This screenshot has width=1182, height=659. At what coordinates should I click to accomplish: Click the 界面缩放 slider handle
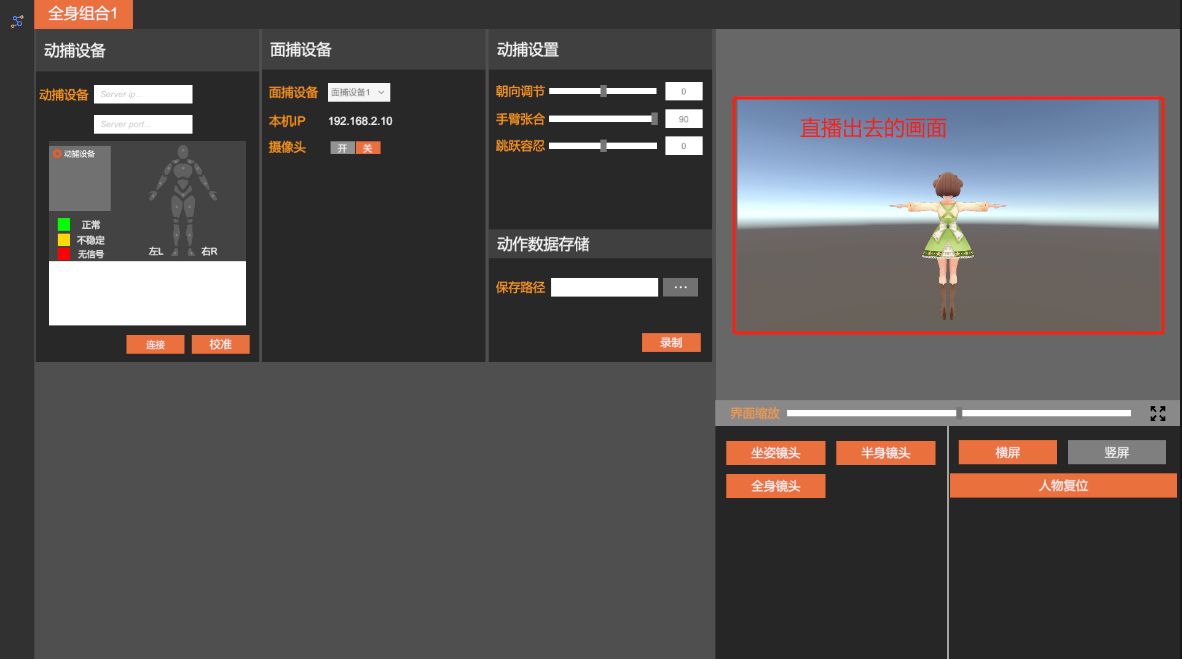(959, 413)
